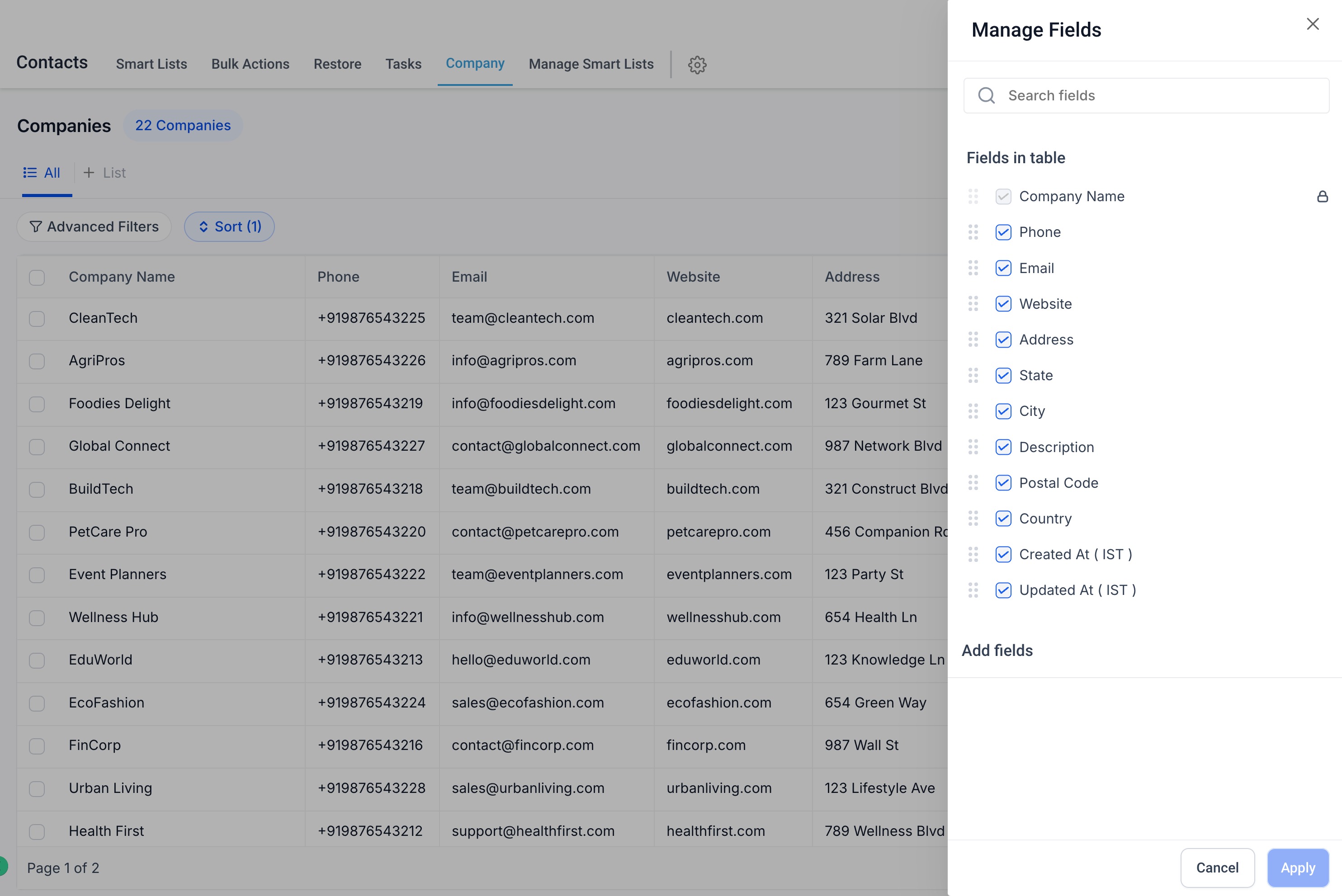Open the Tasks tab
1342x896 pixels.
coord(403,64)
